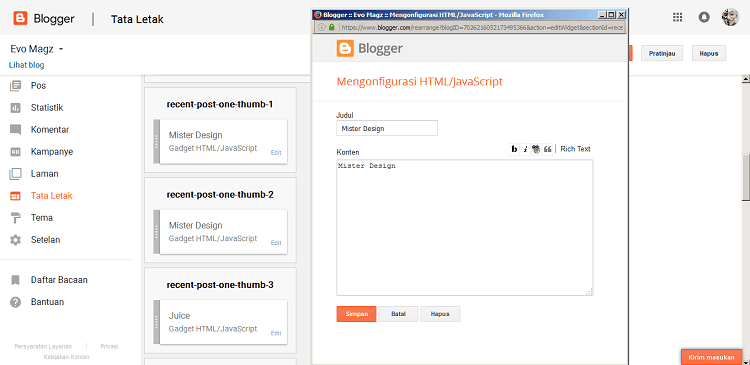Toggle bold formatting in Konten toolbar
Image resolution: width=750 pixels, height=365 pixels.
click(x=514, y=149)
